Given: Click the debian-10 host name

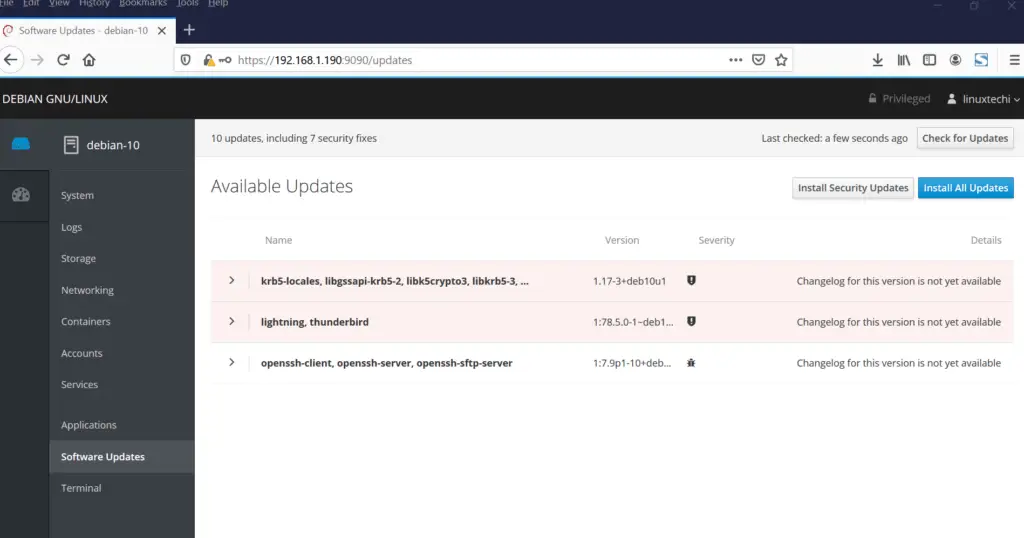Looking at the screenshot, I should (x=113, y=145).
